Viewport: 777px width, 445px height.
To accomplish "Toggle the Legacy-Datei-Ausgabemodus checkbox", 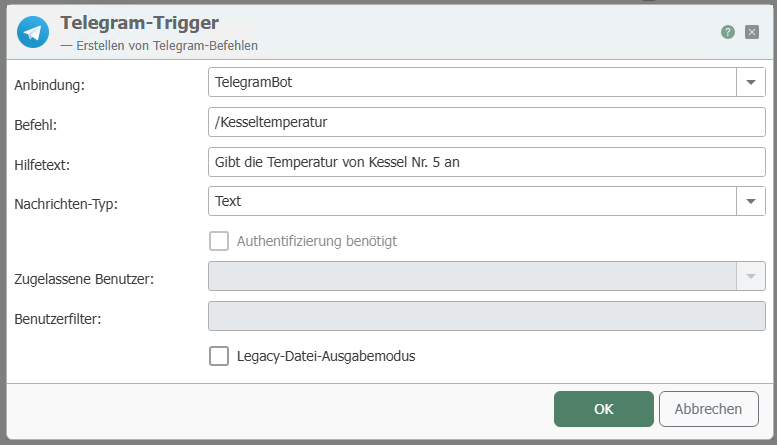I will [x=219, y=356].
